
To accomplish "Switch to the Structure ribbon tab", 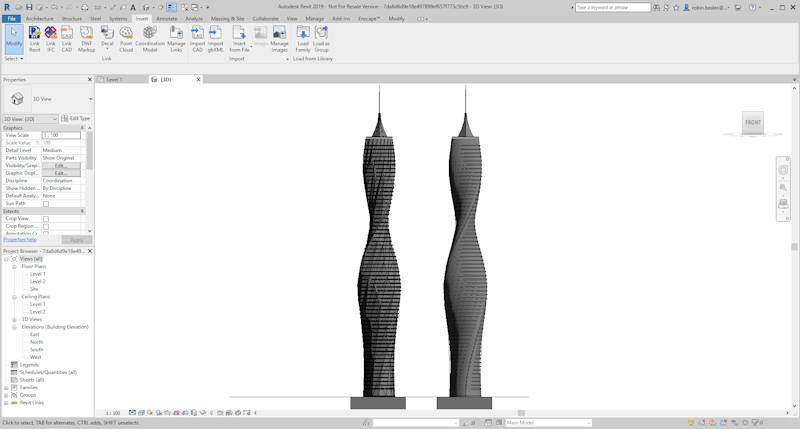I will 72,18.
